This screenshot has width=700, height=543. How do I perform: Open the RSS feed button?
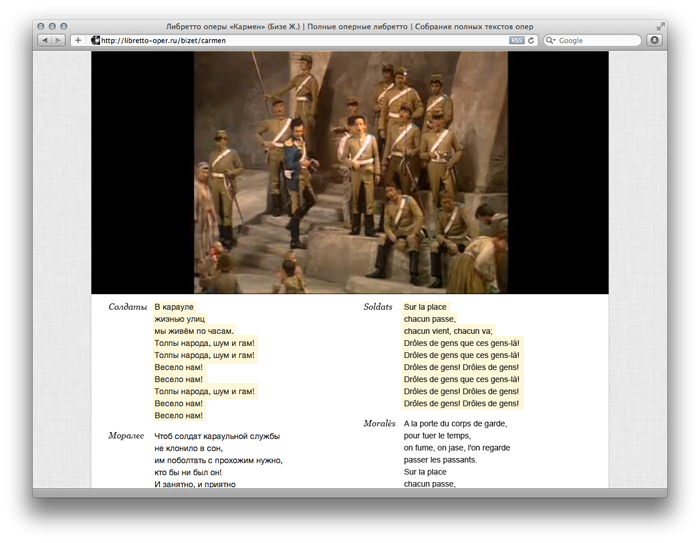516,41
